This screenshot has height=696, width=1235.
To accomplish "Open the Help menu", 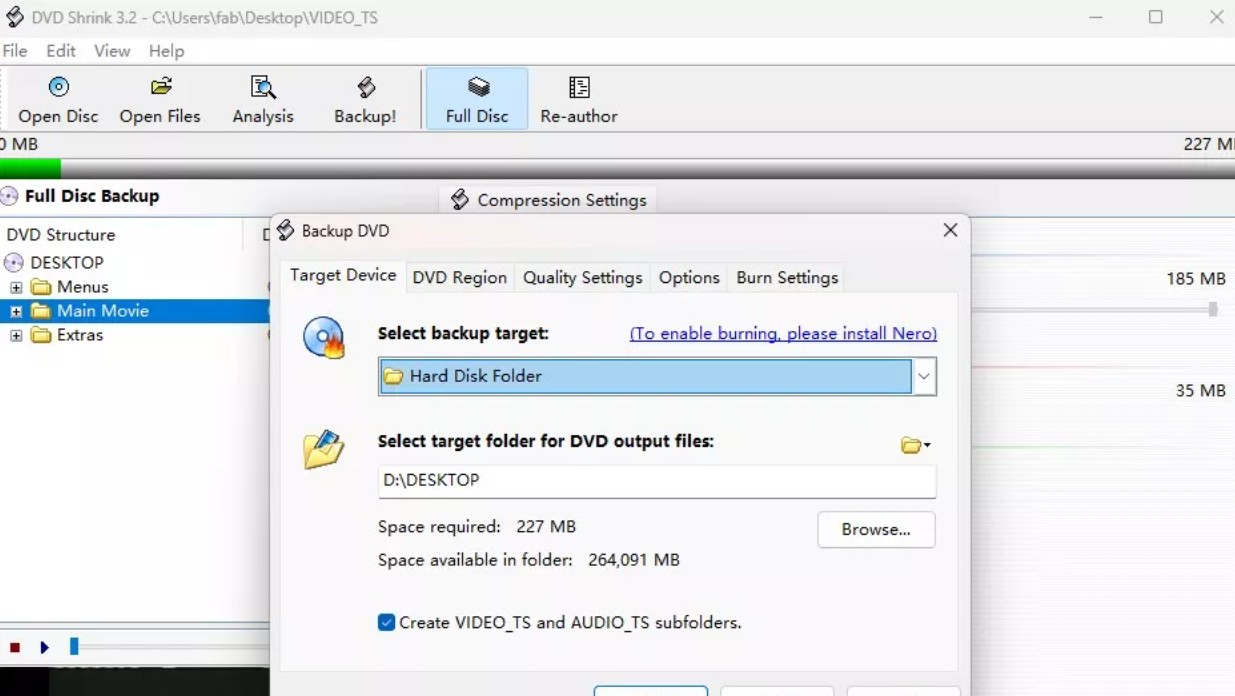I will pos(167,51).
